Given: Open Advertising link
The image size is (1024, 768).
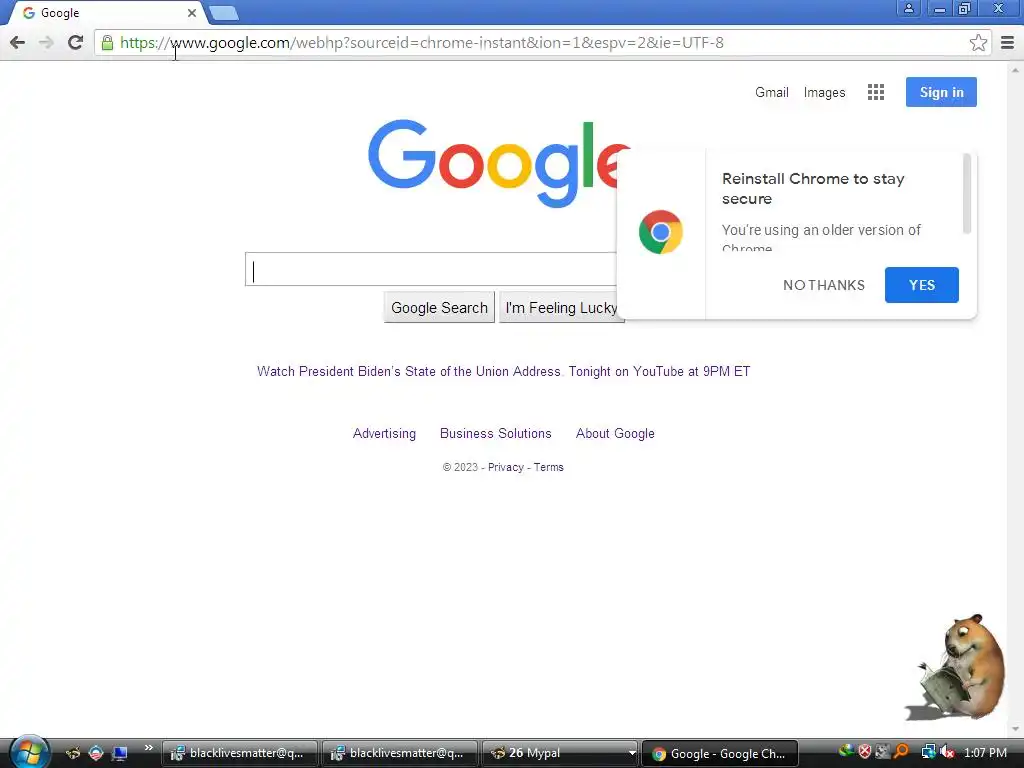Looking at the screenshot, I should click(x=384, y=434).
